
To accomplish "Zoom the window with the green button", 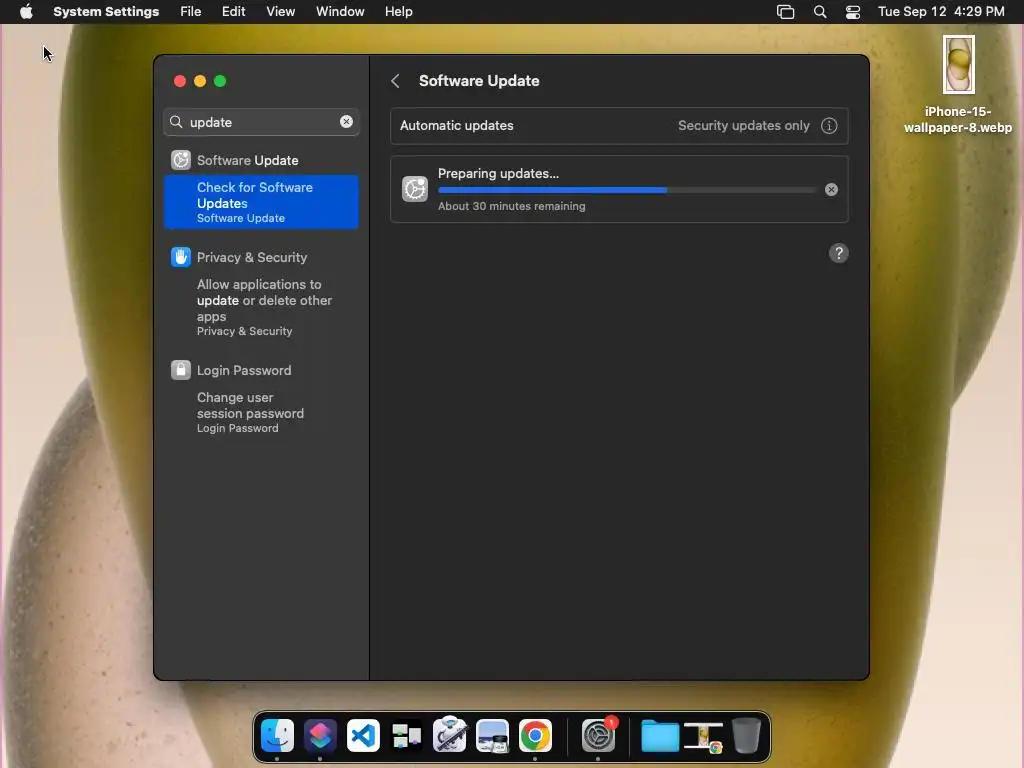I will (220, 81).
